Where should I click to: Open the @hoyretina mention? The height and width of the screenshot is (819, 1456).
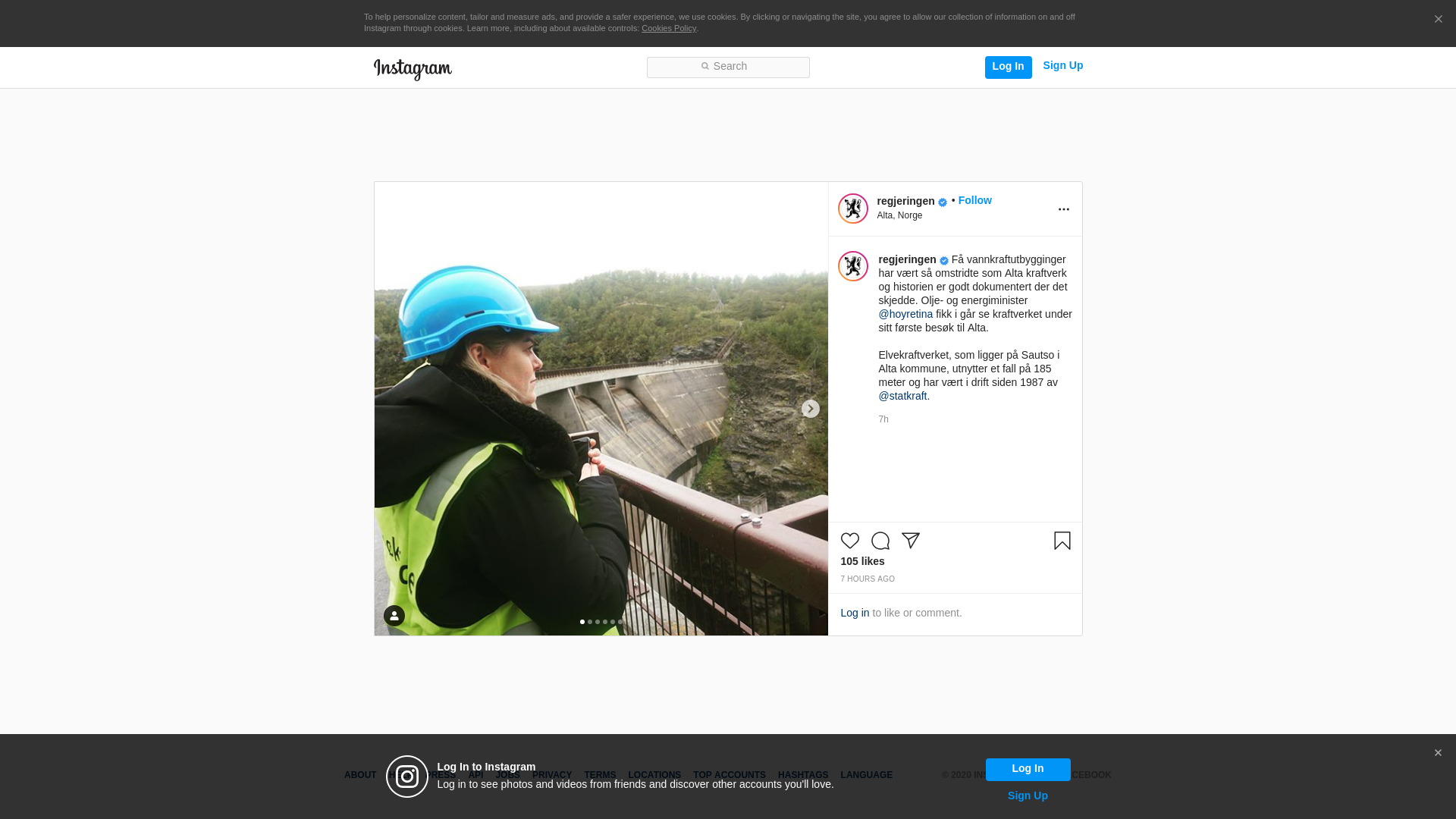pos(906,314)
